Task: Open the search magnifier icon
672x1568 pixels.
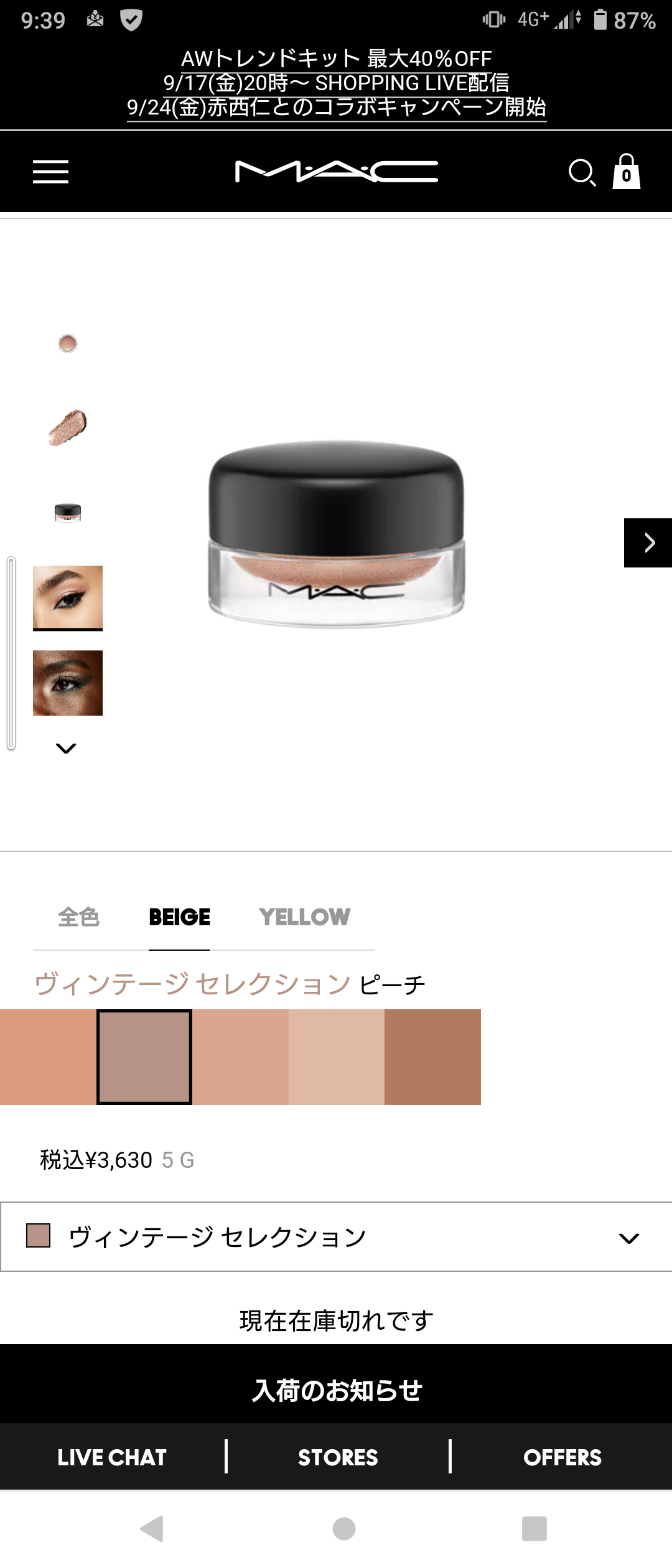Action: [582, 172]
